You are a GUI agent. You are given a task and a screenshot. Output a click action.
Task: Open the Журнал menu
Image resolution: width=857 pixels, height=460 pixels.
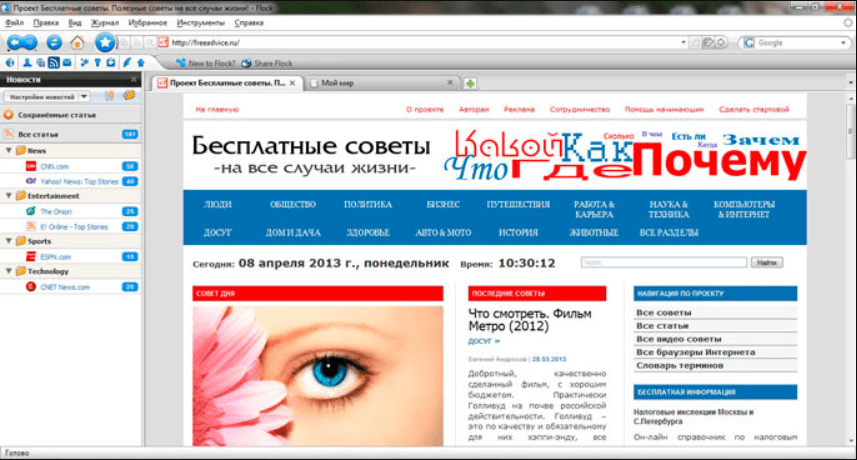pos(105,21)
